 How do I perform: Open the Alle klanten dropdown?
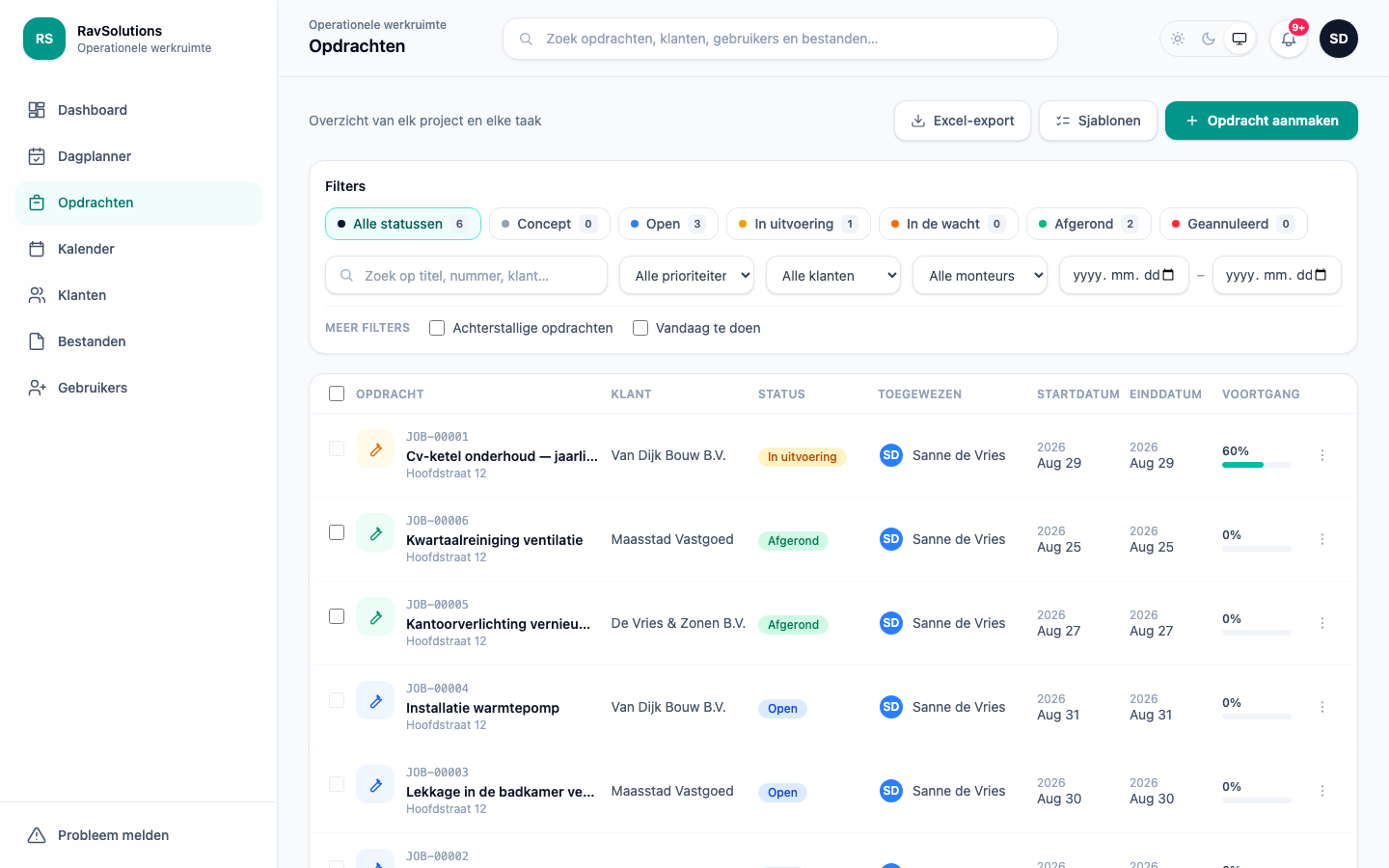tap(833, 275)
